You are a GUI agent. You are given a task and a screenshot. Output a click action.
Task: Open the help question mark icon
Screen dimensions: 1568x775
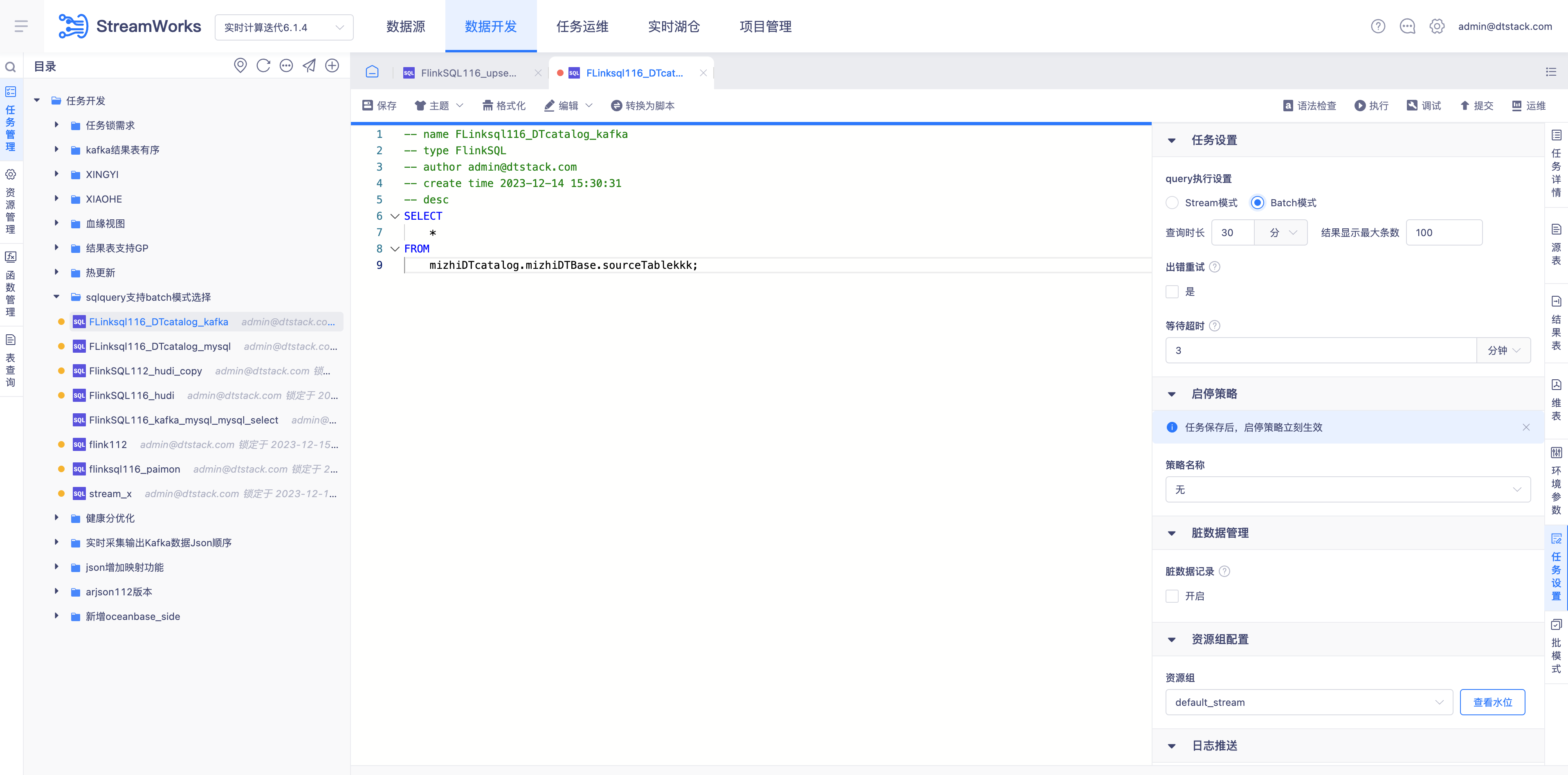(1377, 26)
